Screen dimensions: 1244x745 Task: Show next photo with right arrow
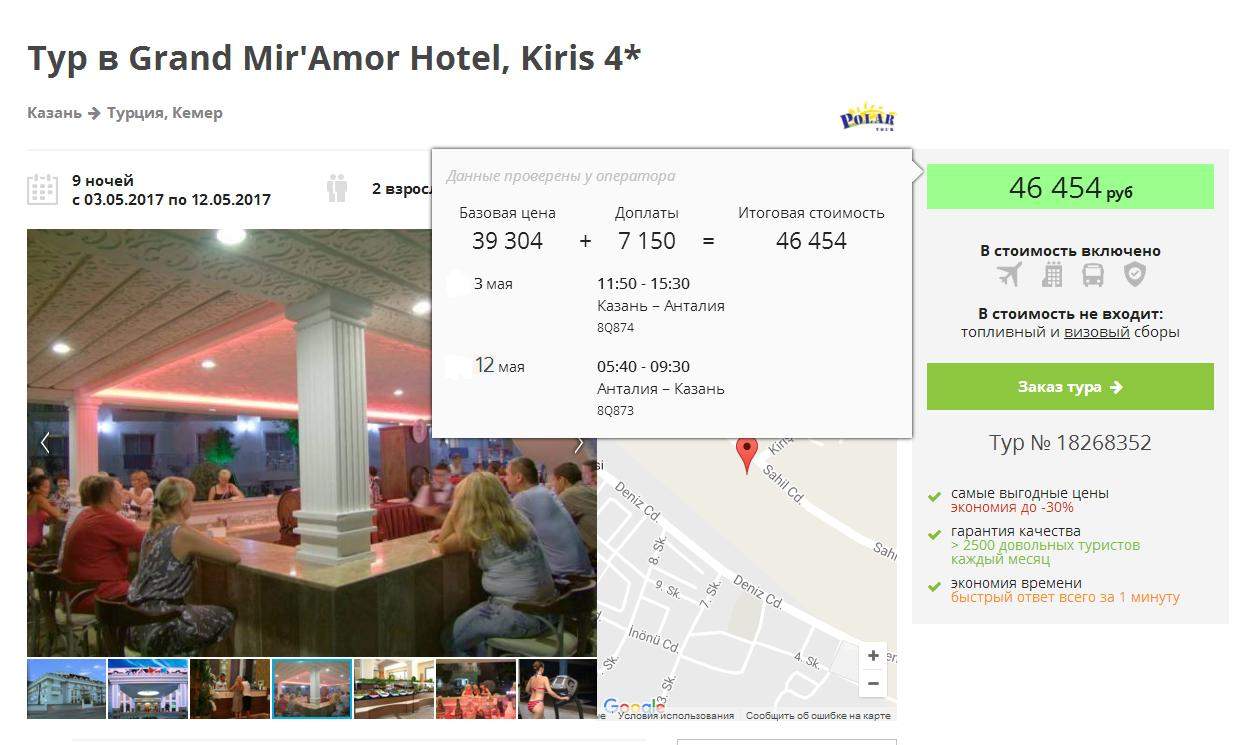point(578,443)
